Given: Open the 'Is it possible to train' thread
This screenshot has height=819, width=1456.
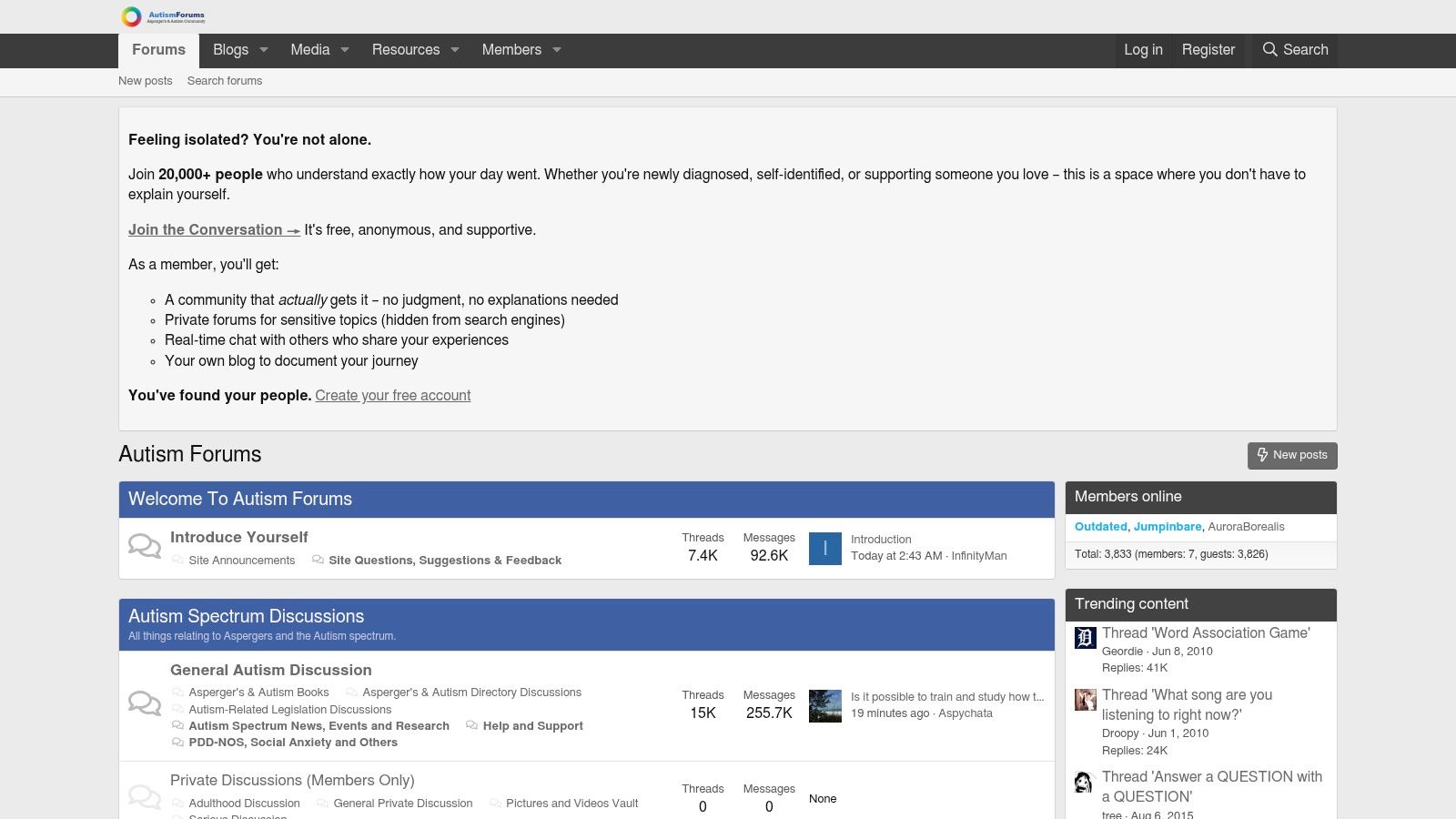Looking at the screenshot, I should coord(947,697).
